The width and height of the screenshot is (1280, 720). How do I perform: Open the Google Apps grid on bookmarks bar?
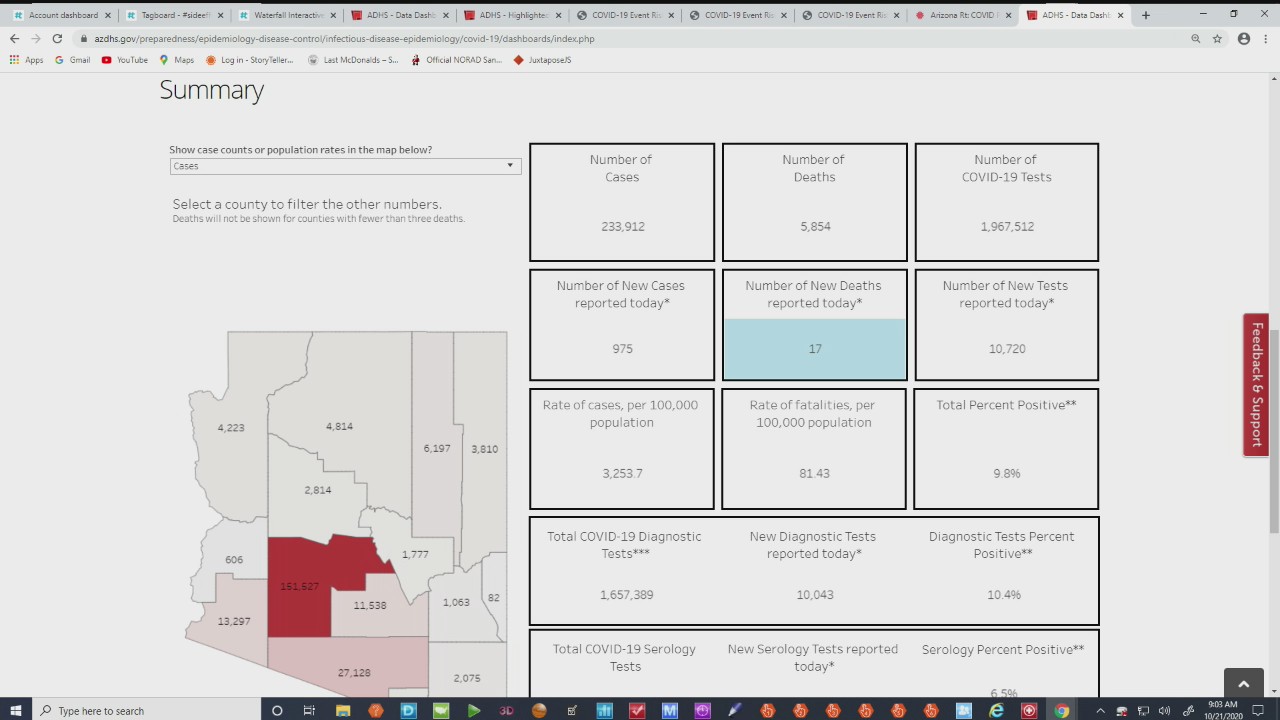point(14,59)
